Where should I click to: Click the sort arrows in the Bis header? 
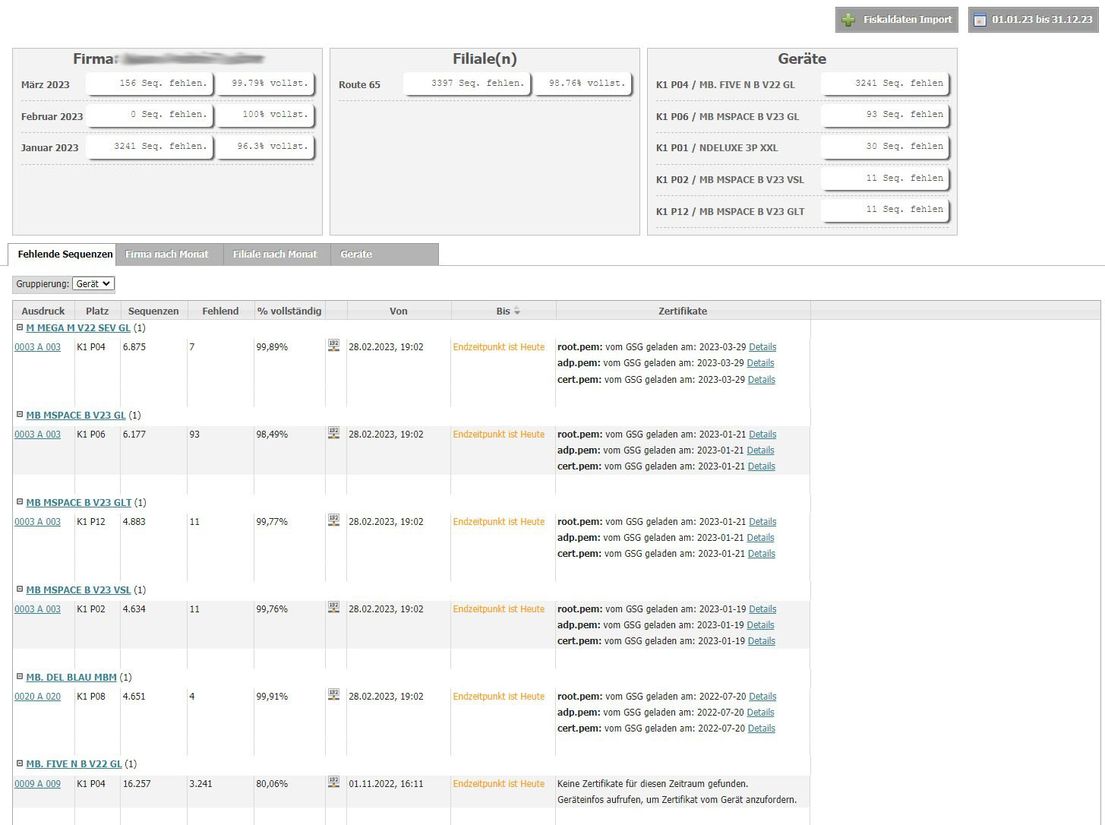(517, 311)
